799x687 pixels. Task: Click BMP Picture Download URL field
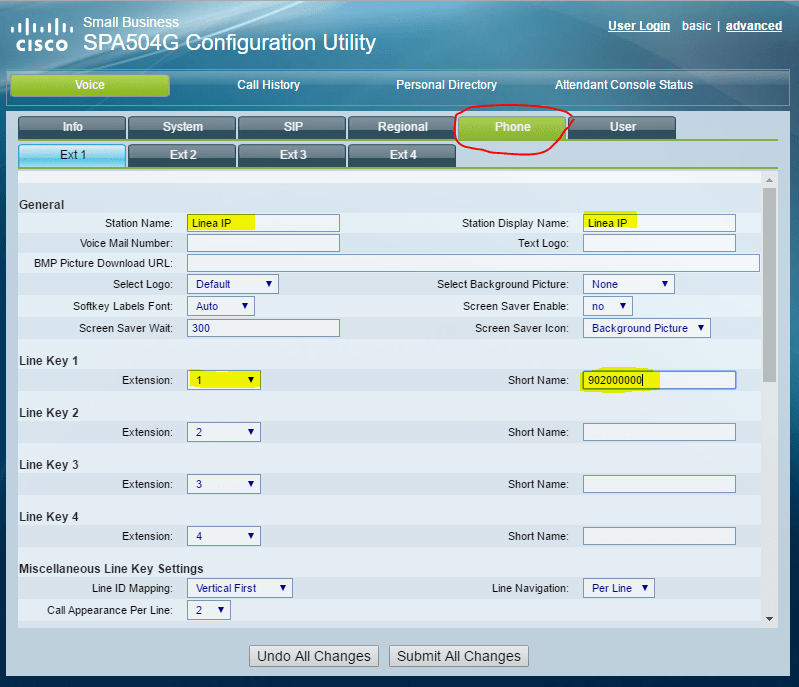point(473,263)
